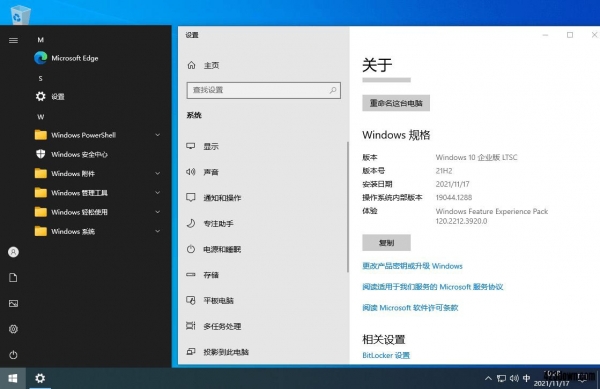Open the Windows 附件 folder
This screenshot has height=389, width=600.
[x=65, y=173]
